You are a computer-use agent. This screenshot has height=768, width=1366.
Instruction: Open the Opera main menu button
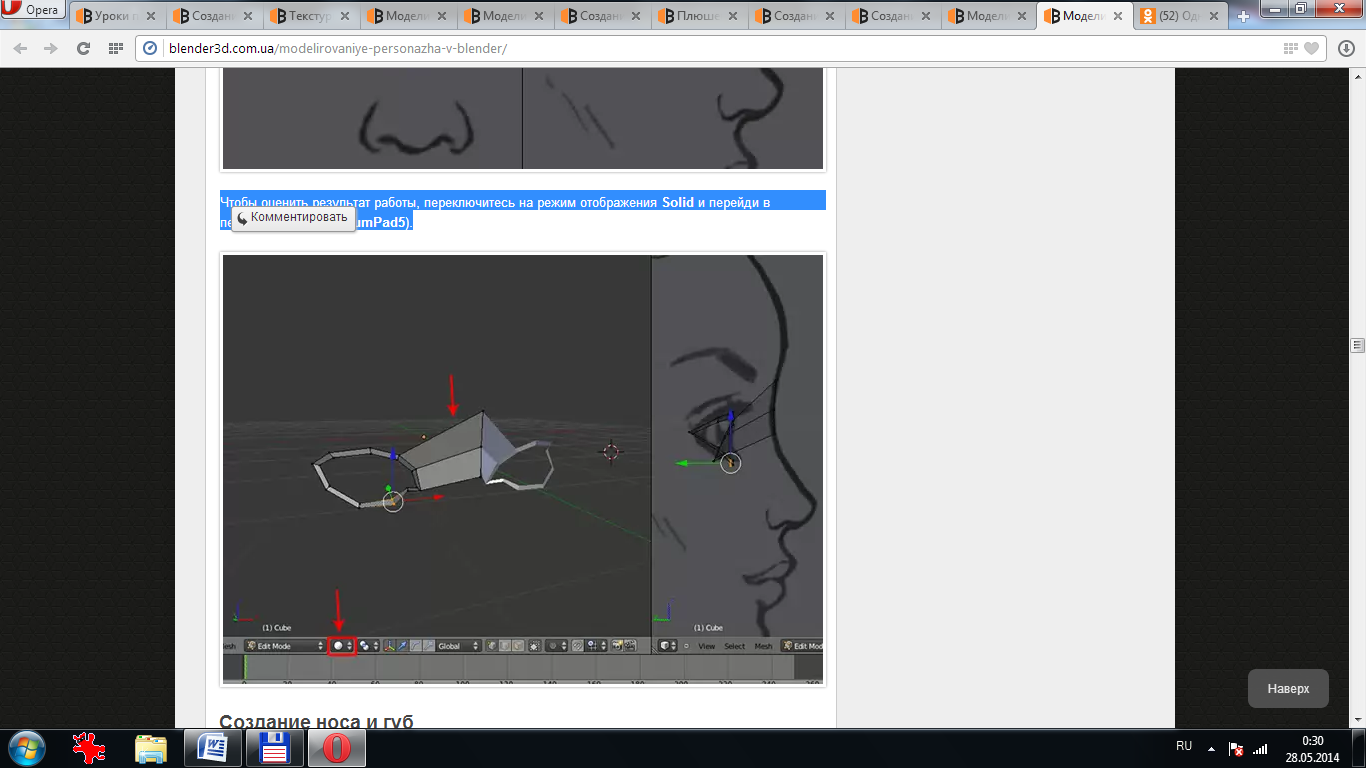pyautogui.click(x=32, y=11)
